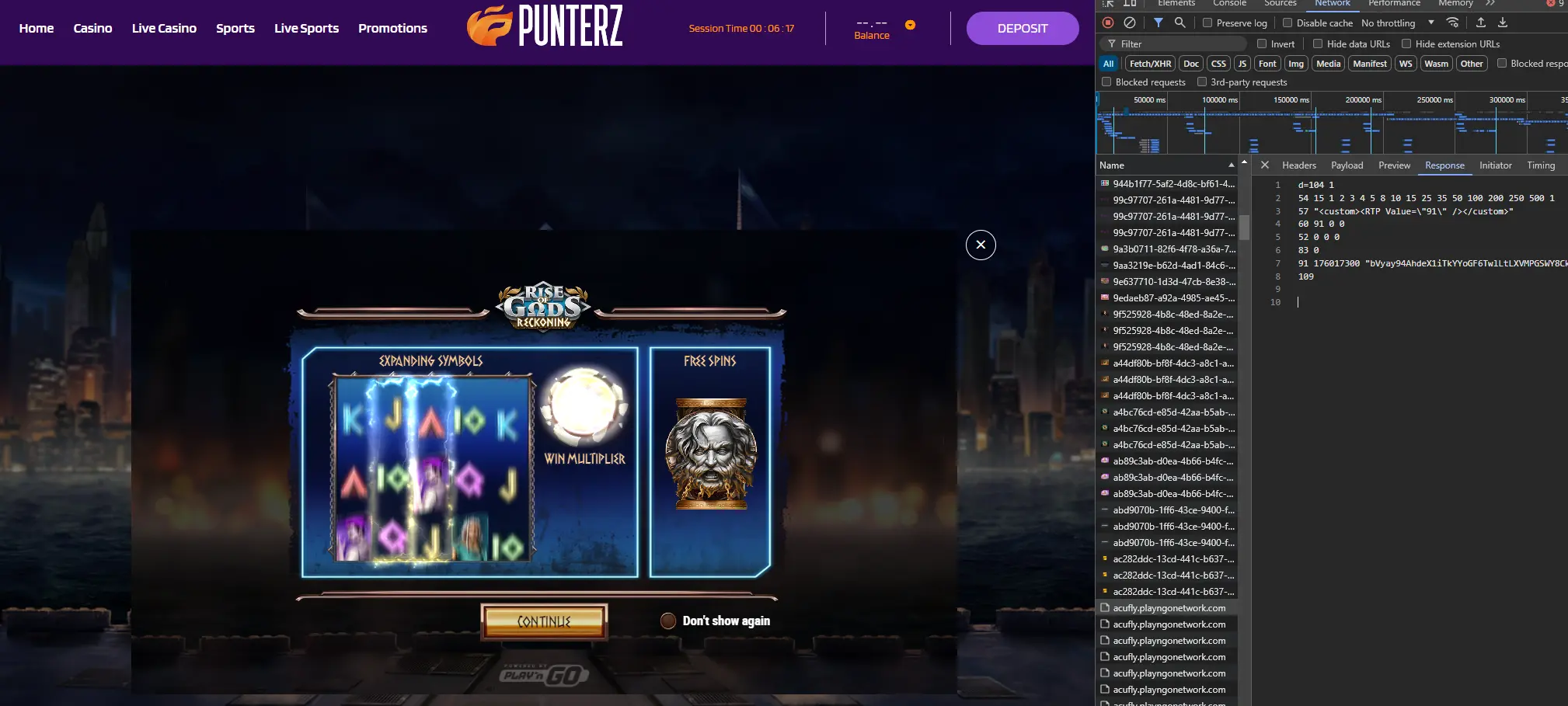Viewport: 1568px width, 706px height.
Task: Enable Preserve log checkbox
Action: coord(1207,23)
